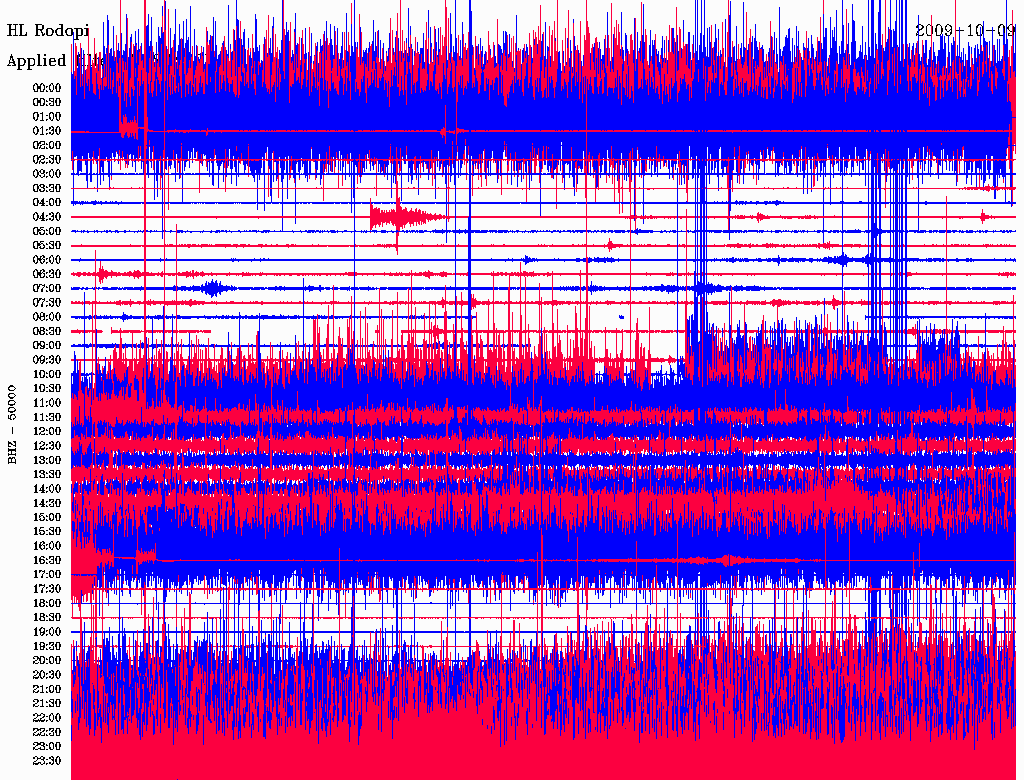Click the 13:30 time label
The height and width of the screenshot is (780, 1024).
coord(47,475)
